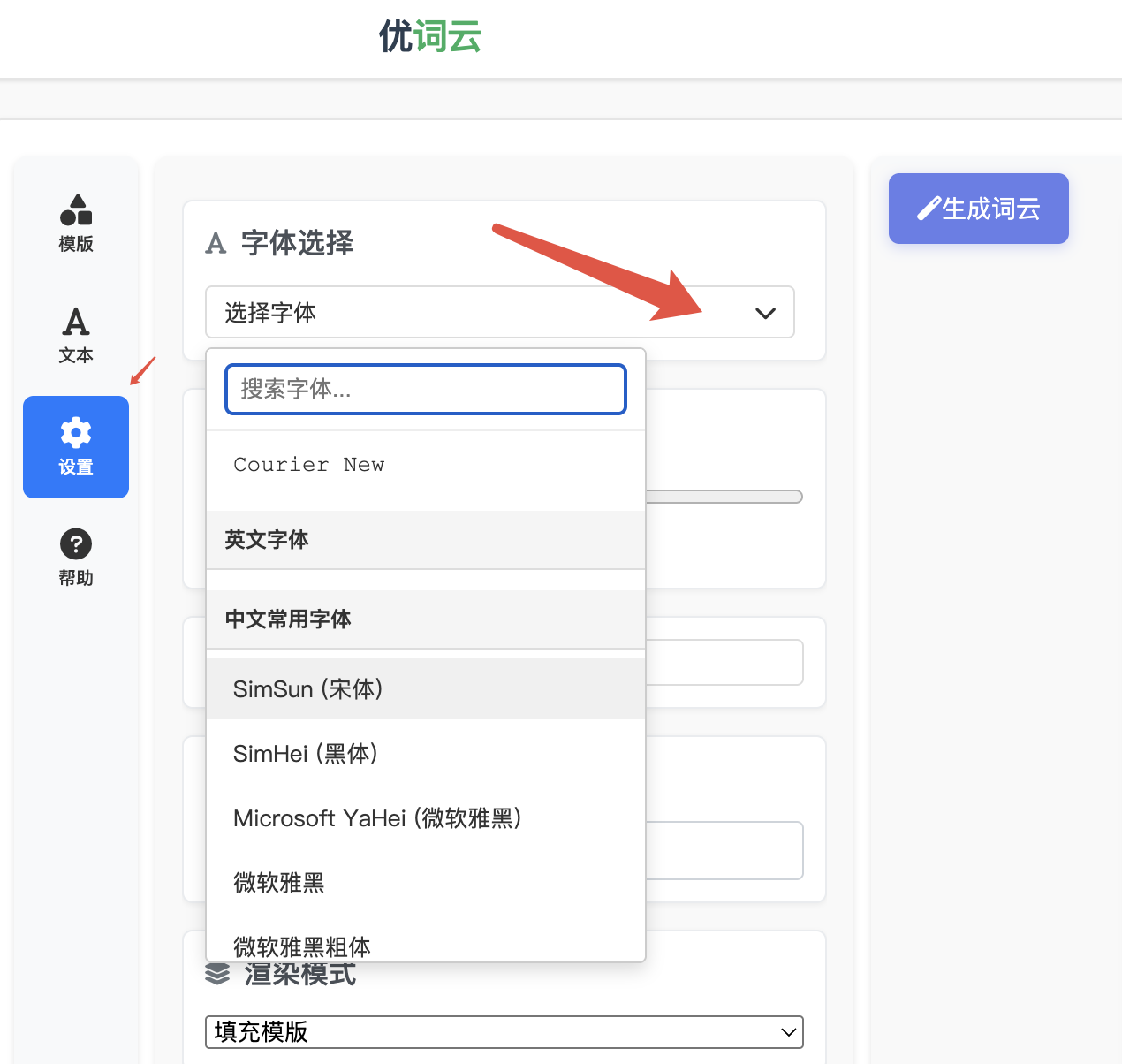Choose Microsoft YaHei (微软雅黑) font

click(x=377, y=817)
